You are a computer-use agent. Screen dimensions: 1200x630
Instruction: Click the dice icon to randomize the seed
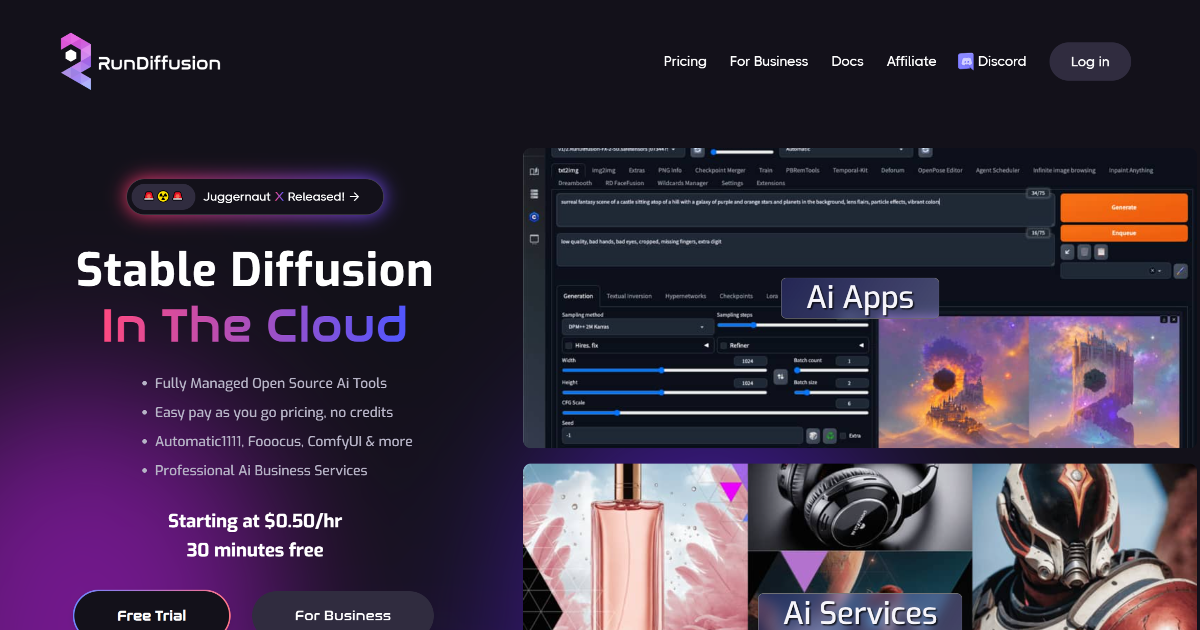point(812,435)
